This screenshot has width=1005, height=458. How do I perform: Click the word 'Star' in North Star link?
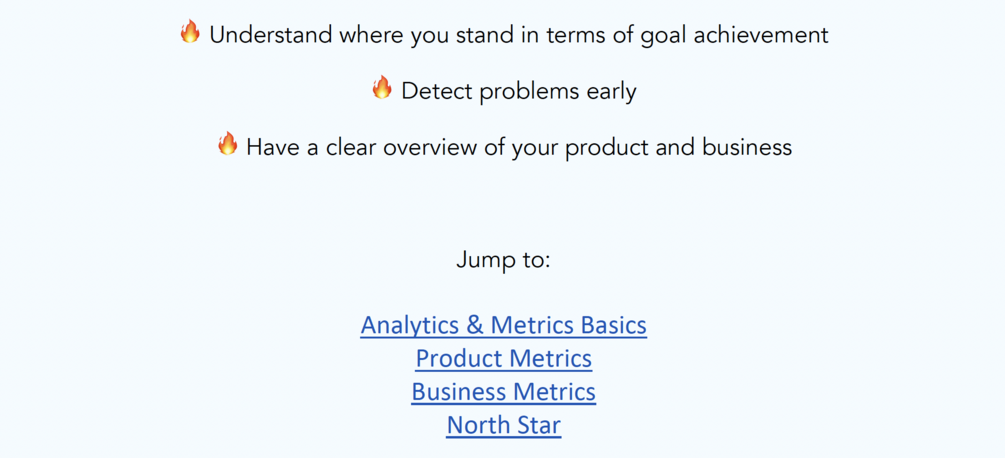click(540, 424)
